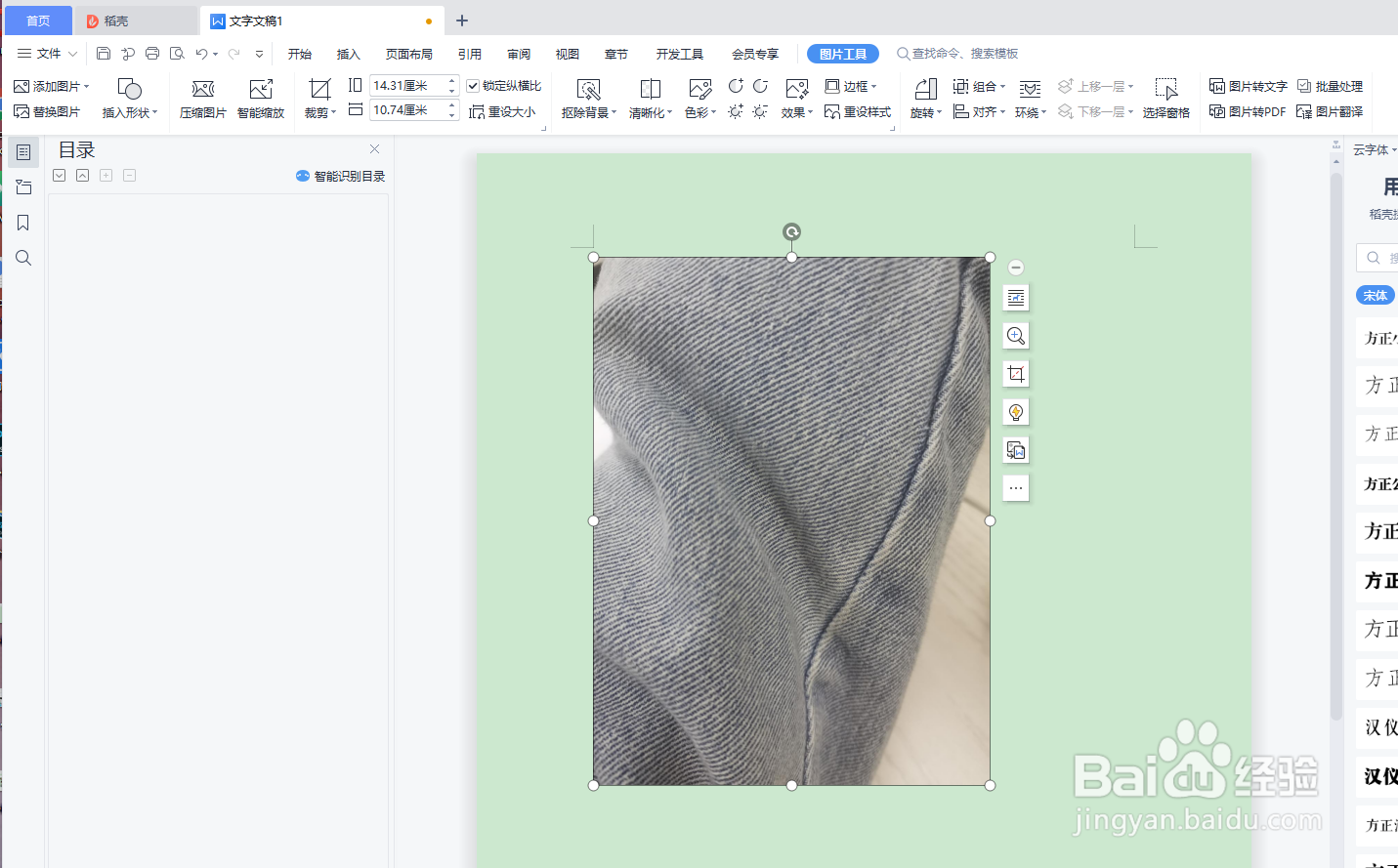Click 重设样式 (Reset Style) button
The image size is (1398, 868).
pos(858,112)
